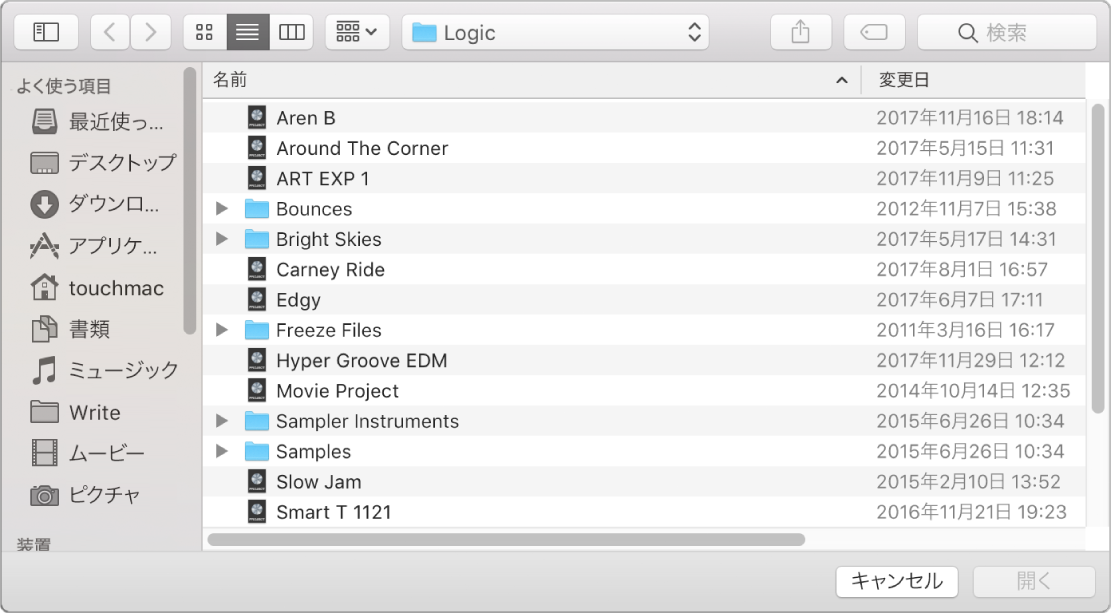Select Carney Ride project icon
The height and width of the screenshot is (614, 1112).
click(x=257, y=269)
